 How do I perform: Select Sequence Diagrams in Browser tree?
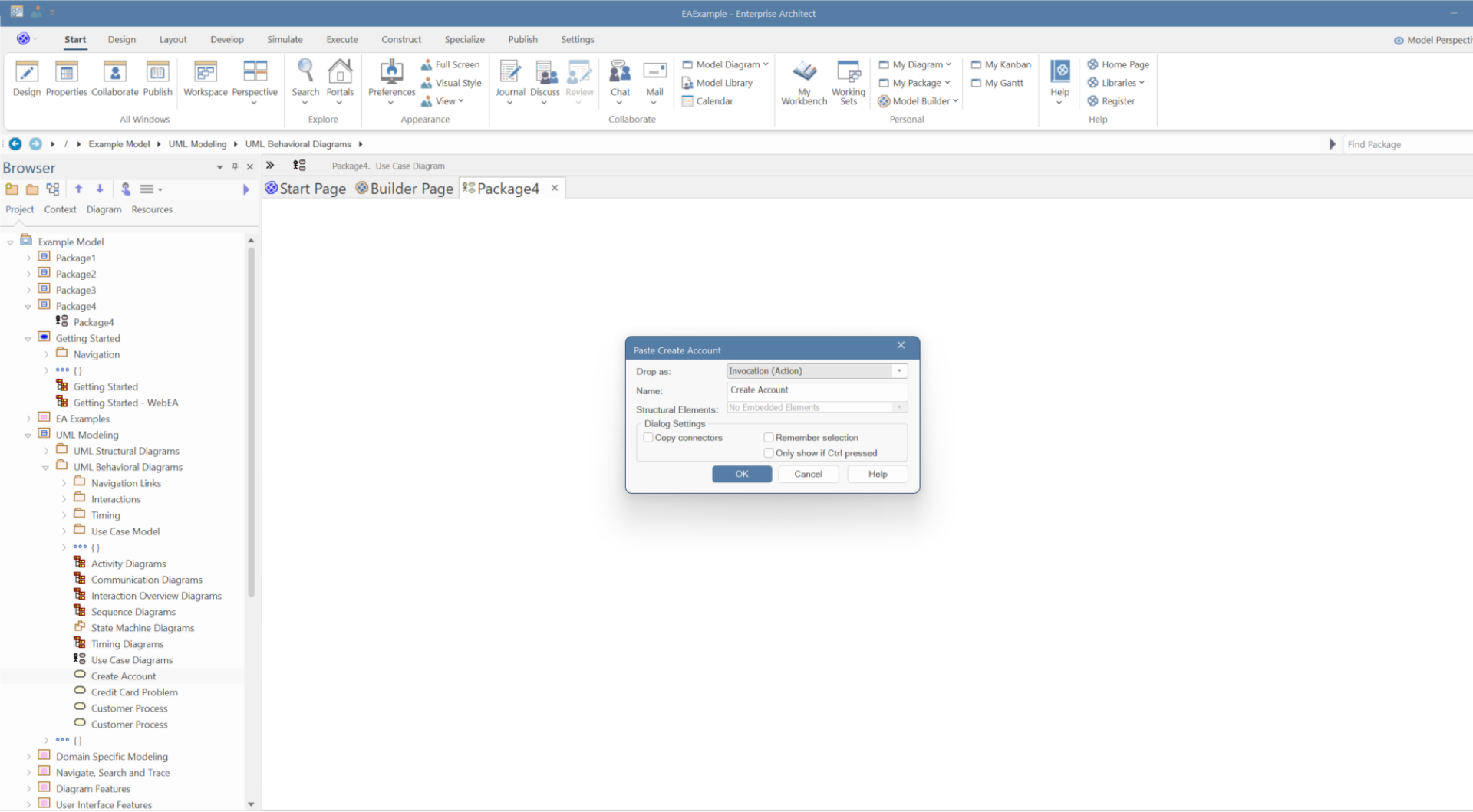tap(133, 612)
